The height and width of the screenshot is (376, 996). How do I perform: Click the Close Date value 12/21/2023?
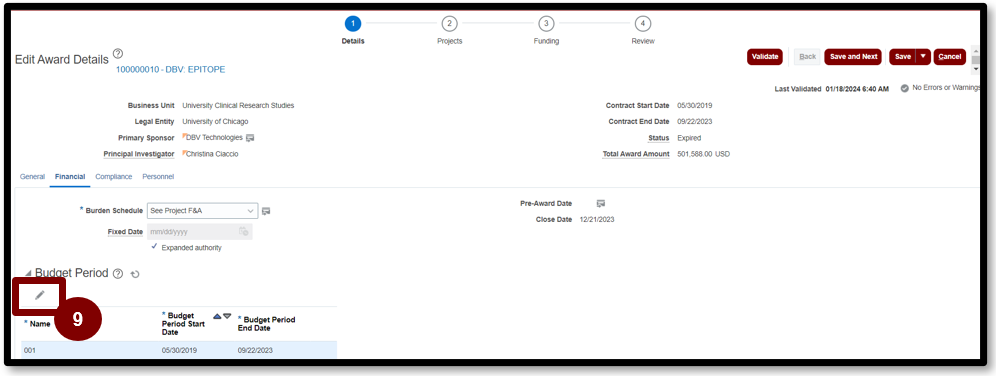(597, 220)
